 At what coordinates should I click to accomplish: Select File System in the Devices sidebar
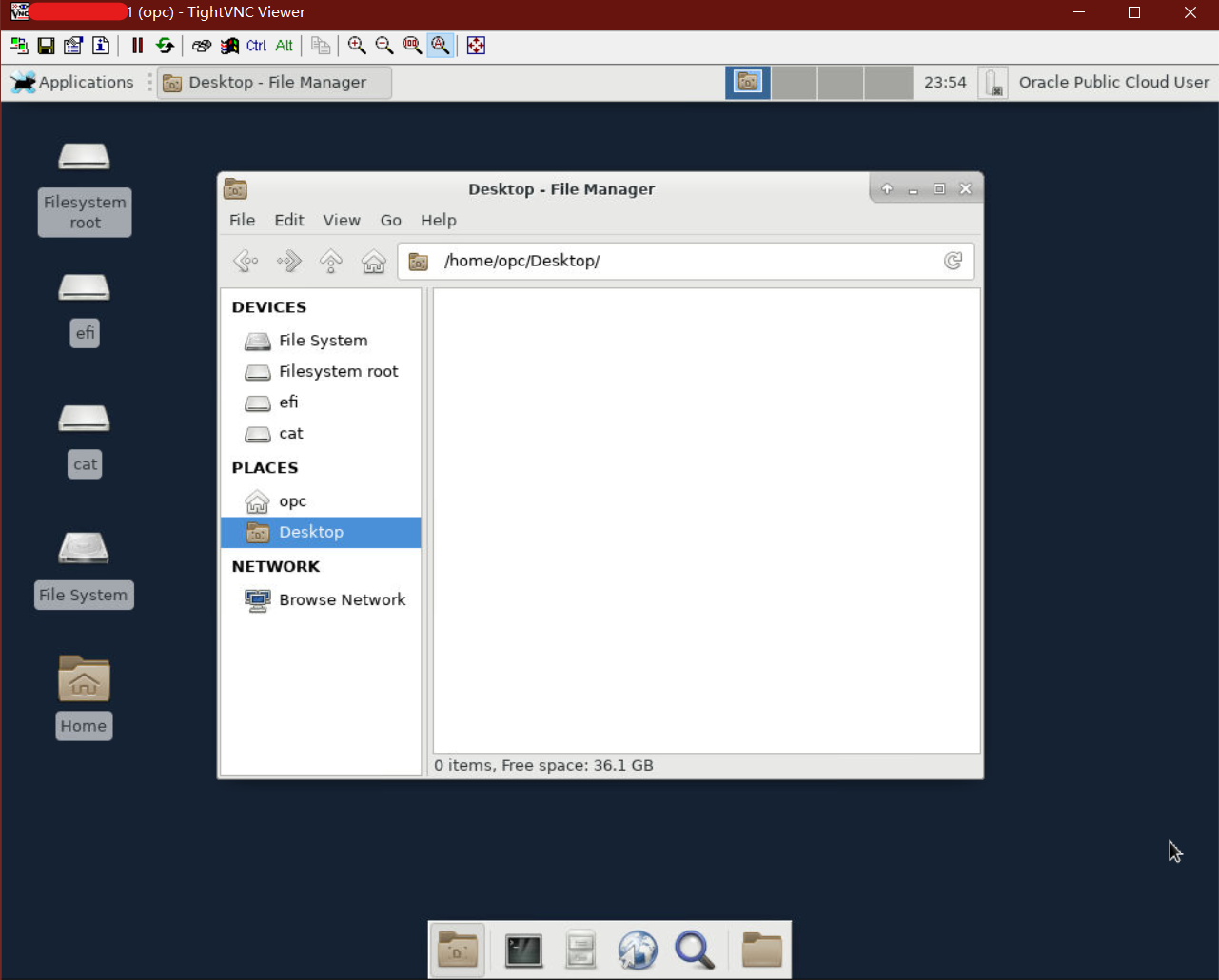[x=321, y=341]
